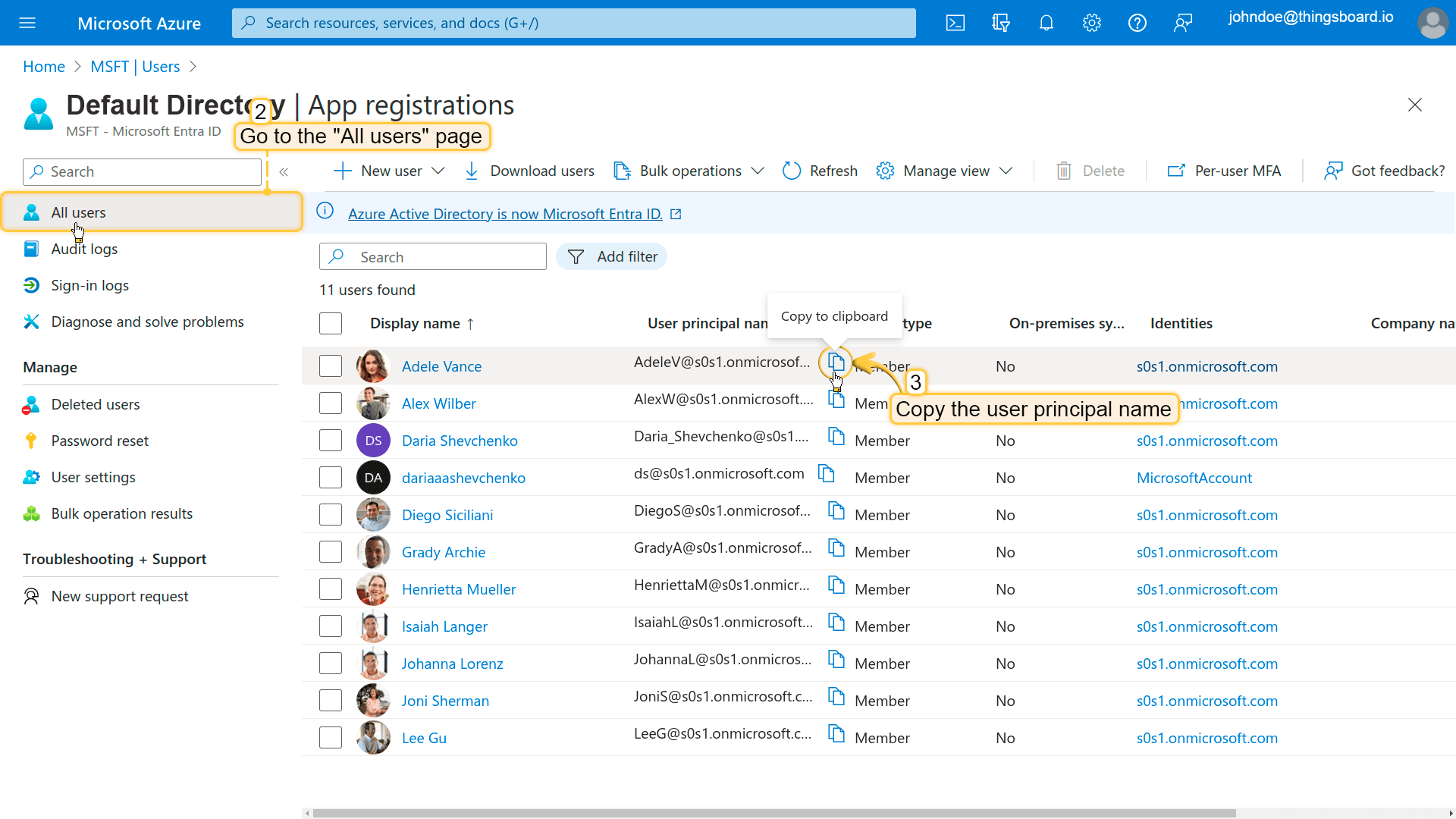Copy Lee Gu's principal name to clipboard
1456x819 pixels.
(836, 733)
